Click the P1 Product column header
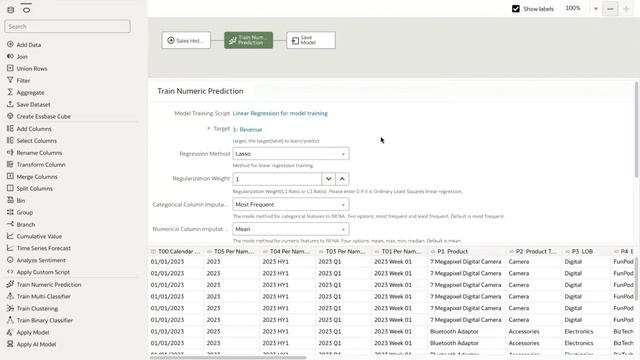This screenshot has height=360, width=640. pyautogui.click(x=467, y=251)
